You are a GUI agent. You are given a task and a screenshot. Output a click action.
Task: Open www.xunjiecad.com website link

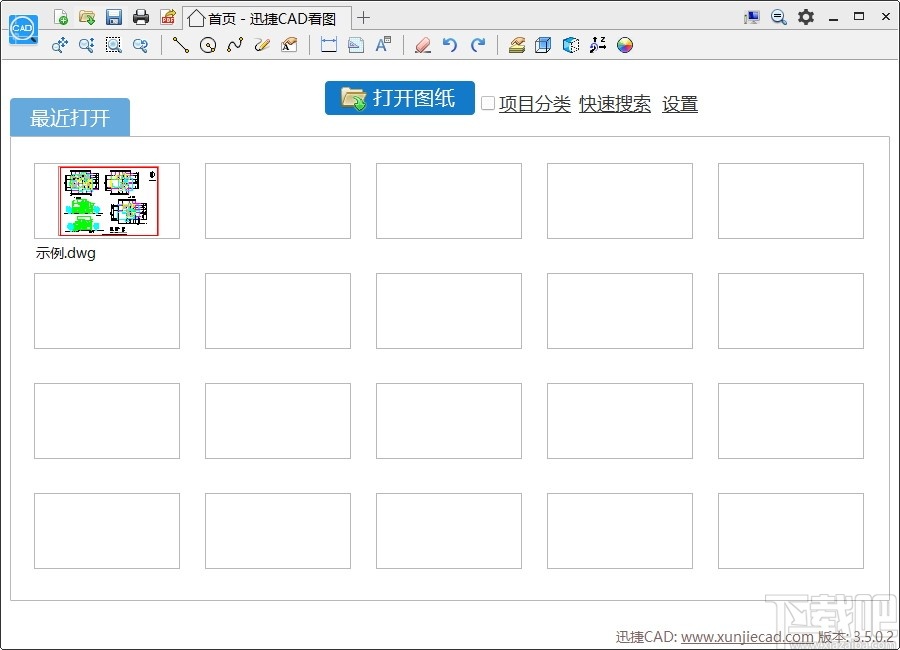[747, 637]
